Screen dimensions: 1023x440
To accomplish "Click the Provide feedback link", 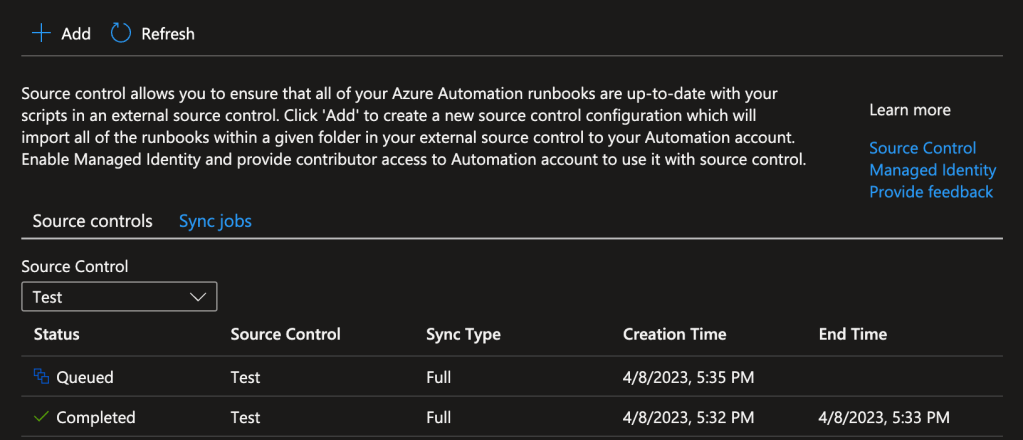I will [x=930, y=191].
